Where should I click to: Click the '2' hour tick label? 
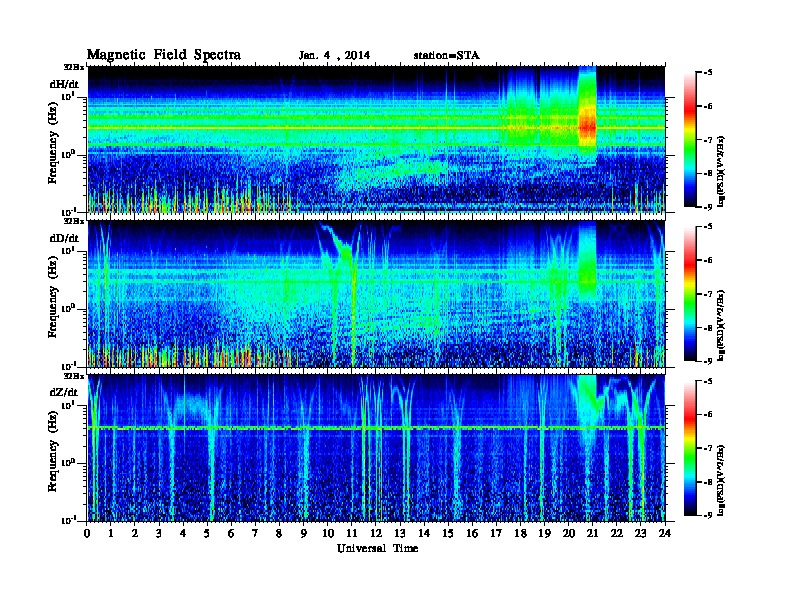[x=135, y=534]
